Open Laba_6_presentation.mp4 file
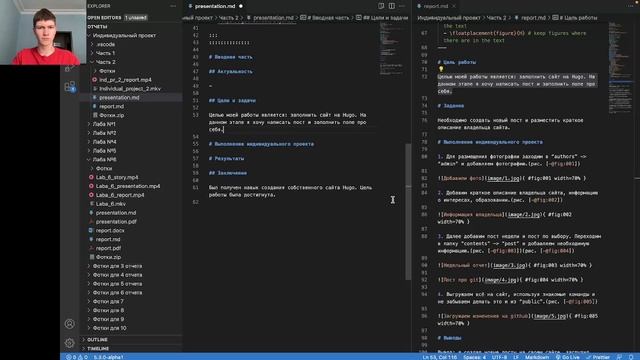This screenshot has height=360, width=640. (128, 186)
